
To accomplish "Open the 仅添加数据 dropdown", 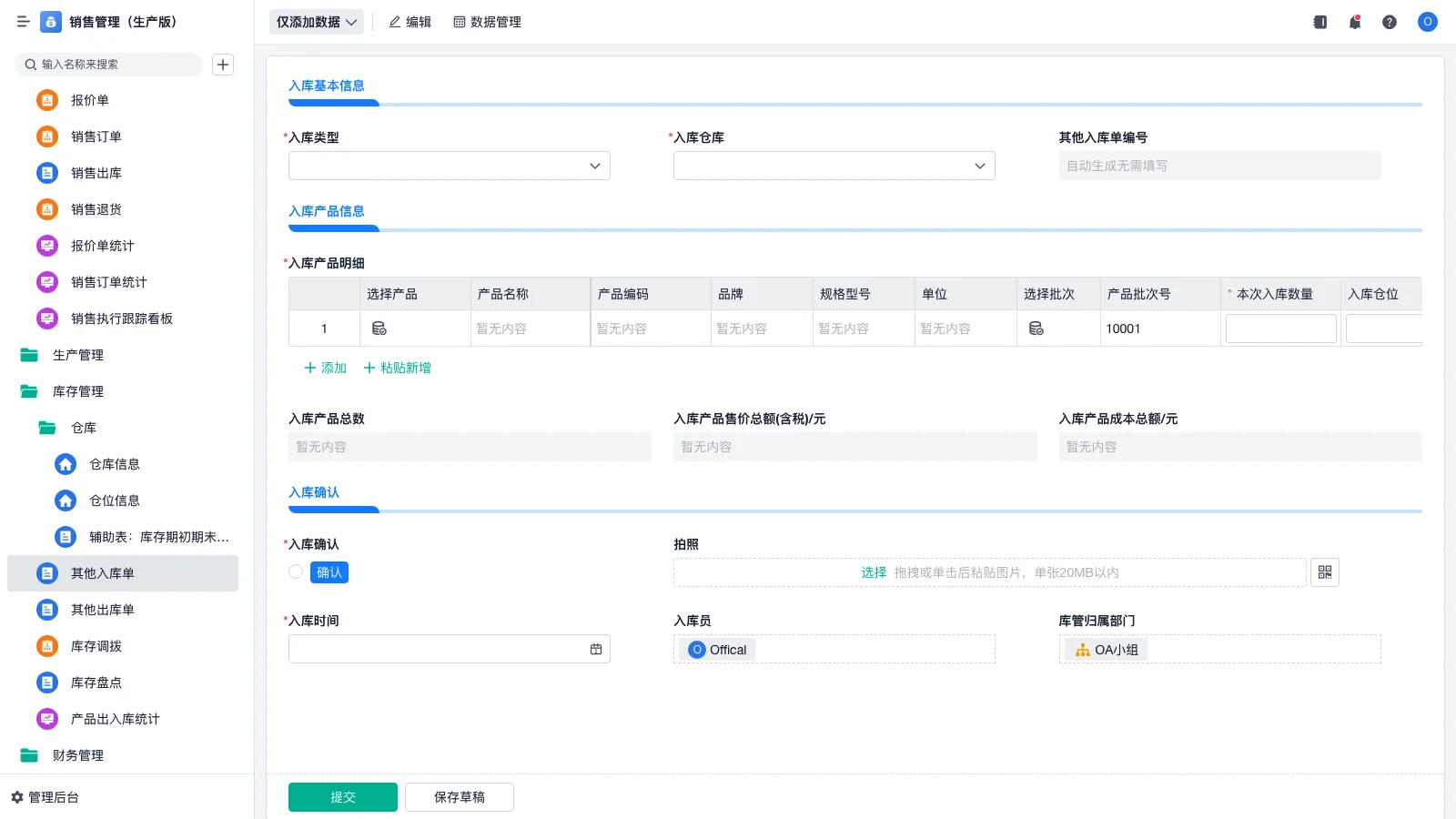I will coord(316,21).
